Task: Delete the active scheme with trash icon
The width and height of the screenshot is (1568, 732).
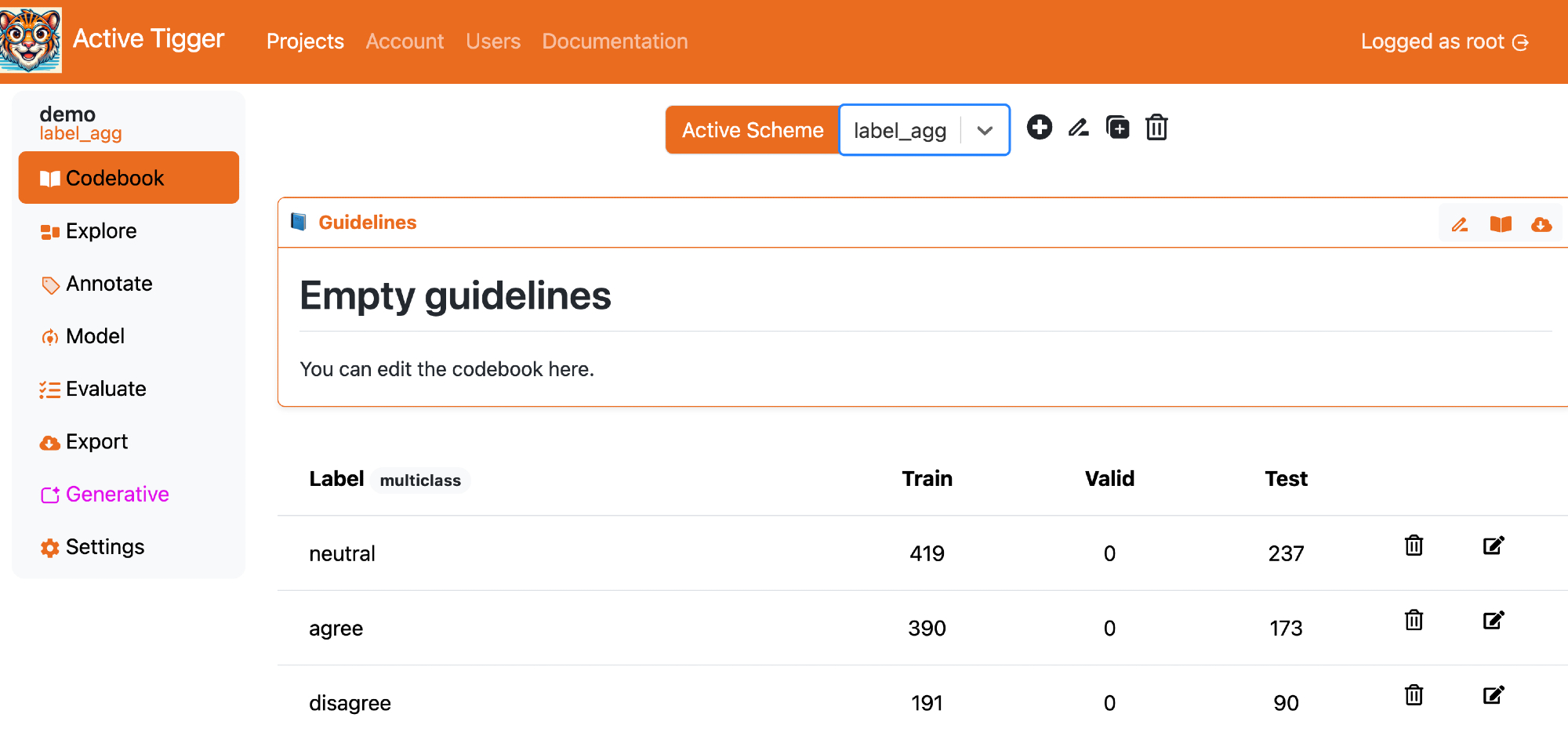Action: point(1156,127)
